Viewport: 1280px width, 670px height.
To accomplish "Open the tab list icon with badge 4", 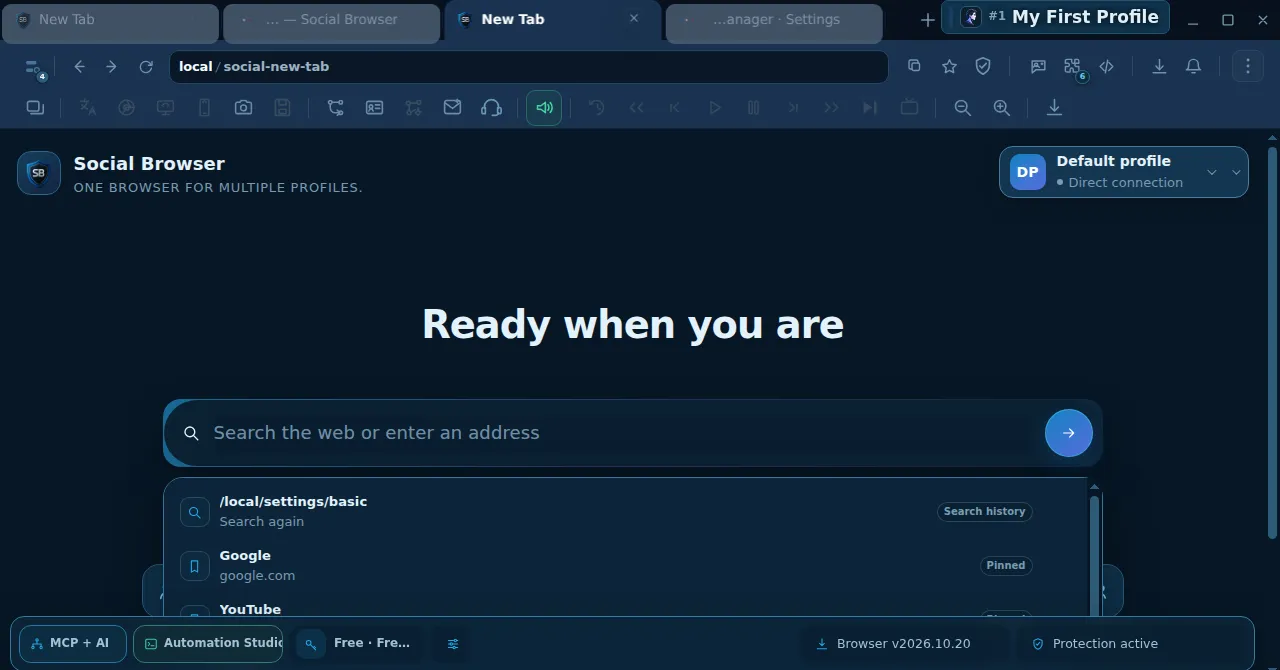I will 35,67.
